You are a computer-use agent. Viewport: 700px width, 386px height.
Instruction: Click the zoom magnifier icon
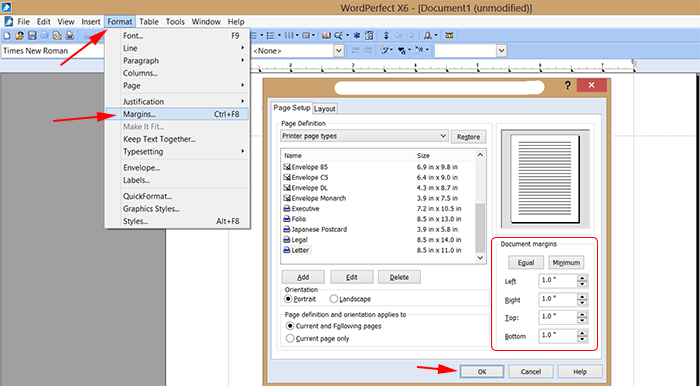point(338,36)
